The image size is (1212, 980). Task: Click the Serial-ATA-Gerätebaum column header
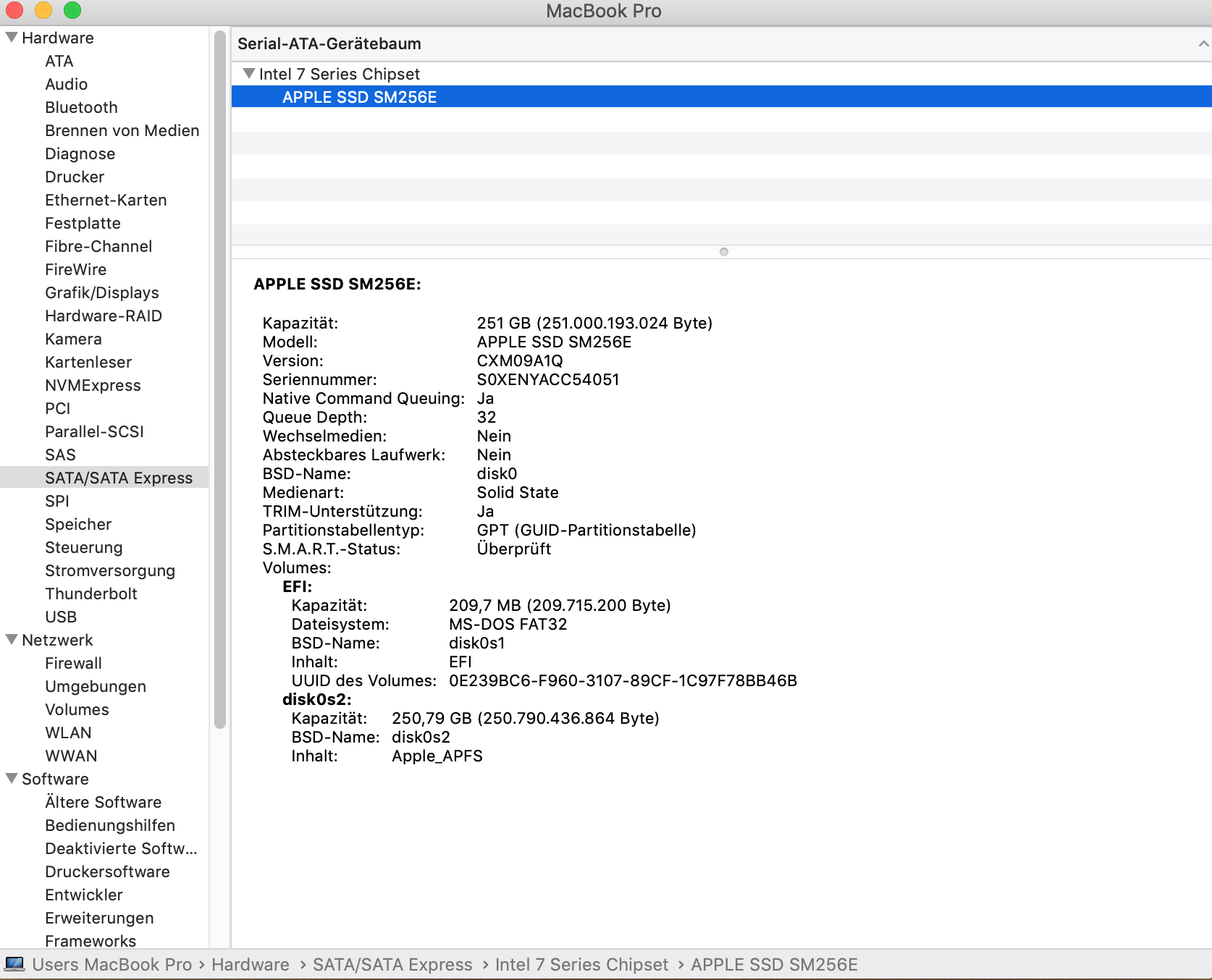(x=721, y=44)
